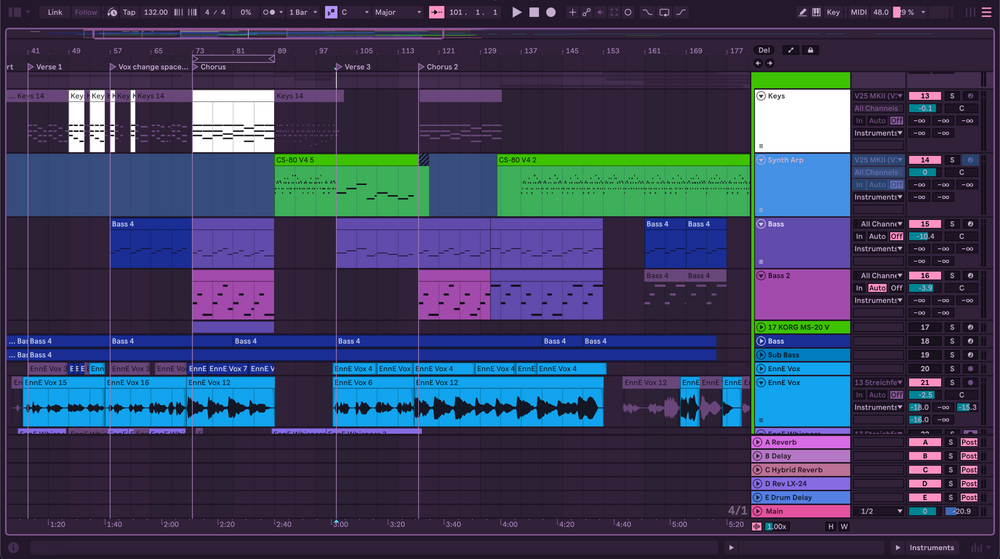The image size is (1000, 559).
Task: Click the diagonal arrow icon beside Del
Action: (791, 50)
